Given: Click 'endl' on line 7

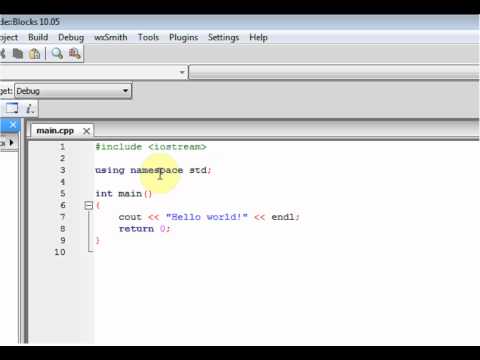Looking at the screenshot, I should [283, 217].
